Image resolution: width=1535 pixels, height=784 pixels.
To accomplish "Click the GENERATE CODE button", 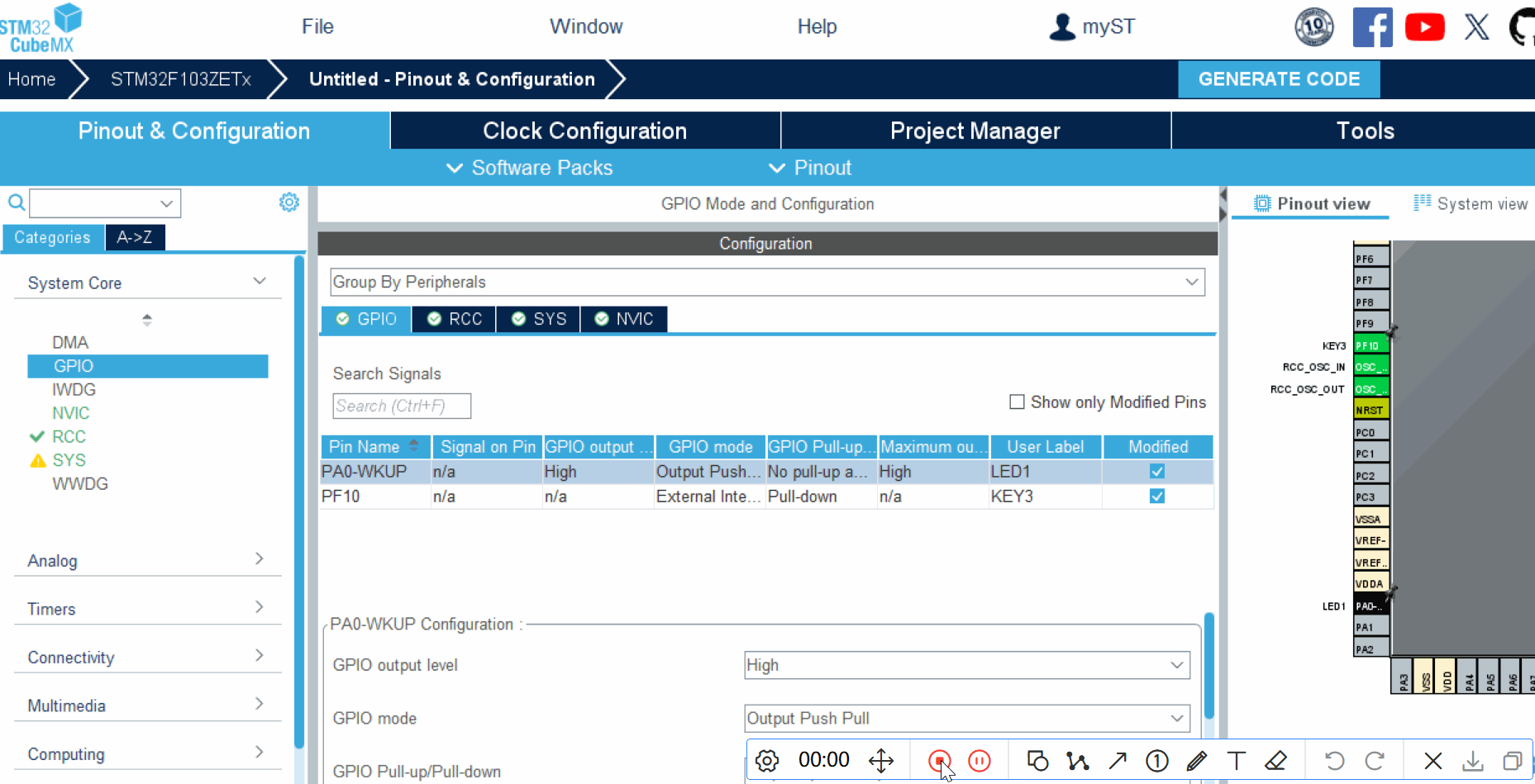I will [1279, 79].
